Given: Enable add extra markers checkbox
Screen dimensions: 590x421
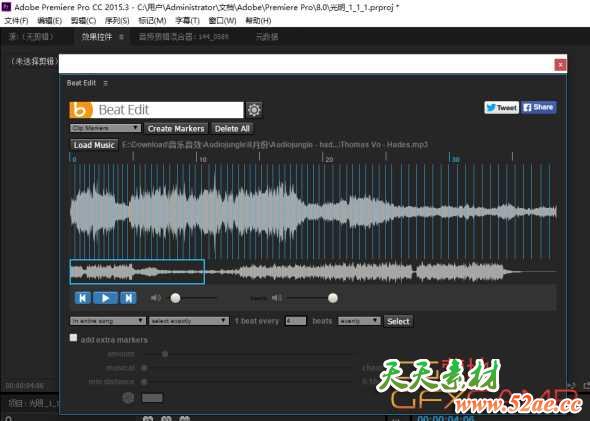Looking at the screenshot, I should pos(73,337).
